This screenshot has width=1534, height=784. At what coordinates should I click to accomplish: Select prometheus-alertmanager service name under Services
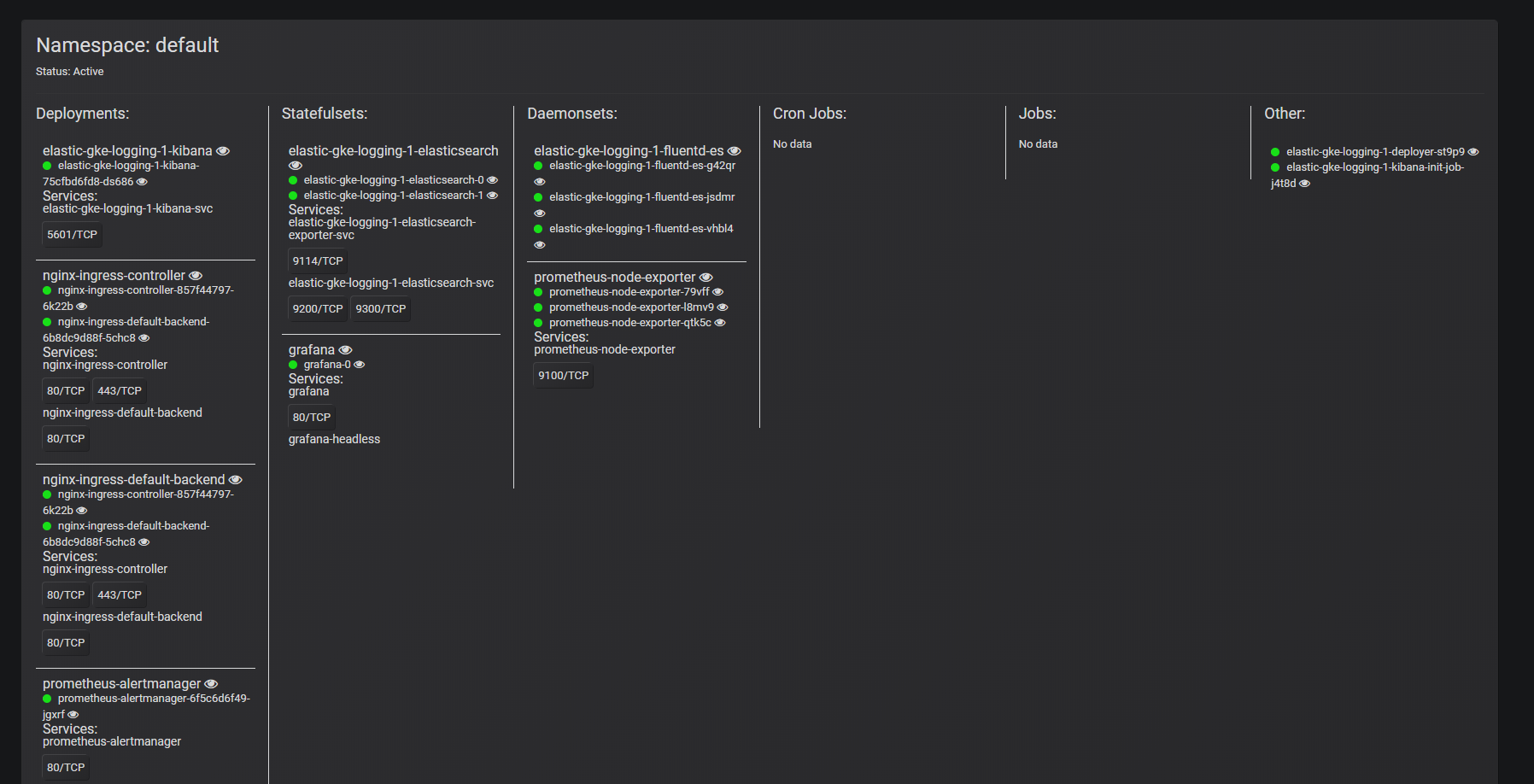112,741
